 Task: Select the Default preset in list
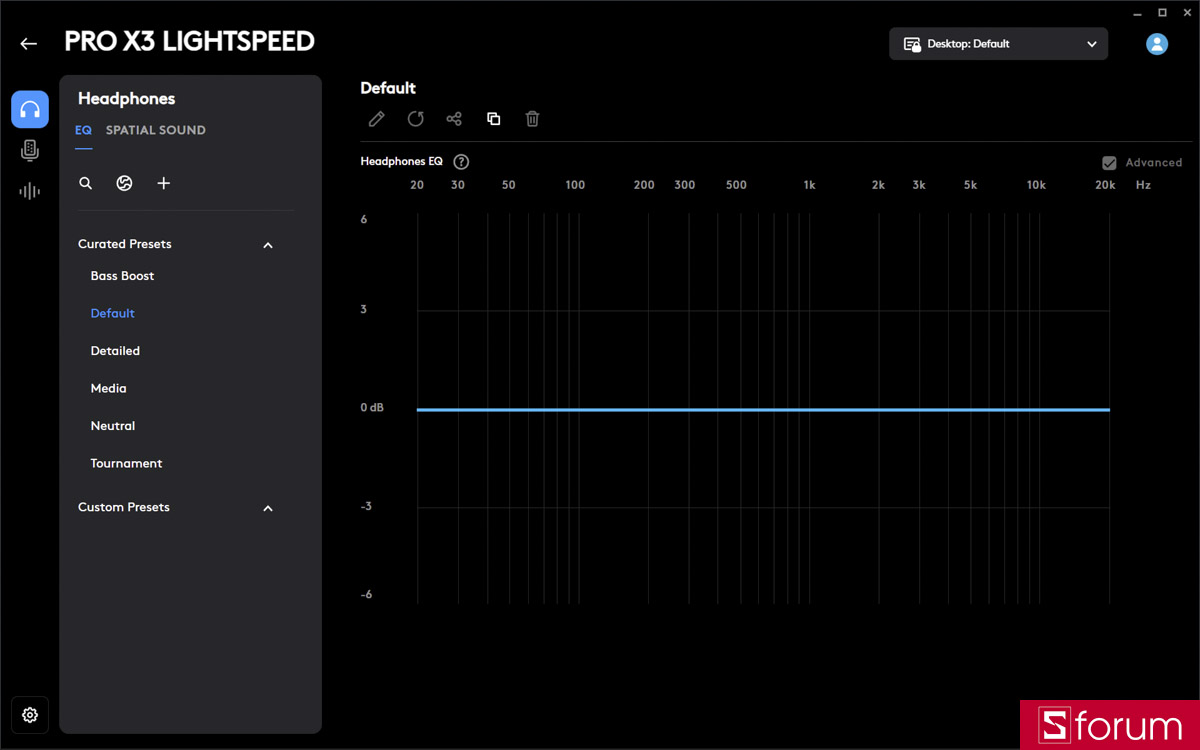[112, 313]
